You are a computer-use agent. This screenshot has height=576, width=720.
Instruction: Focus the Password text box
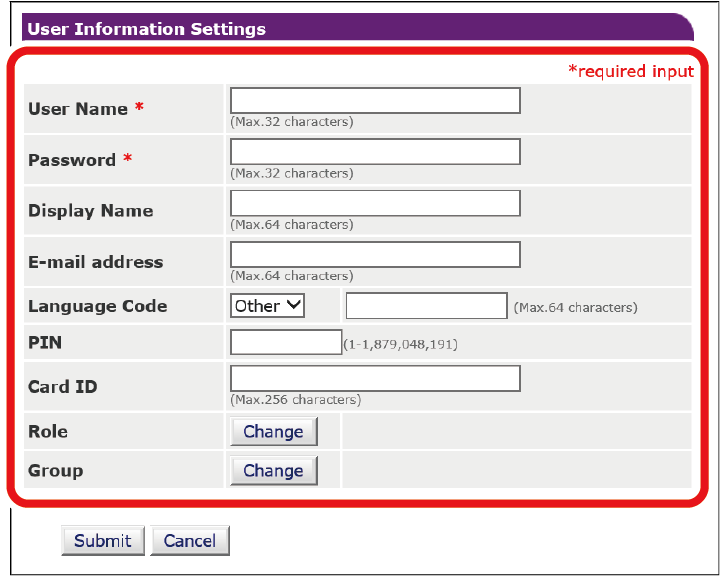pos(375,152)
